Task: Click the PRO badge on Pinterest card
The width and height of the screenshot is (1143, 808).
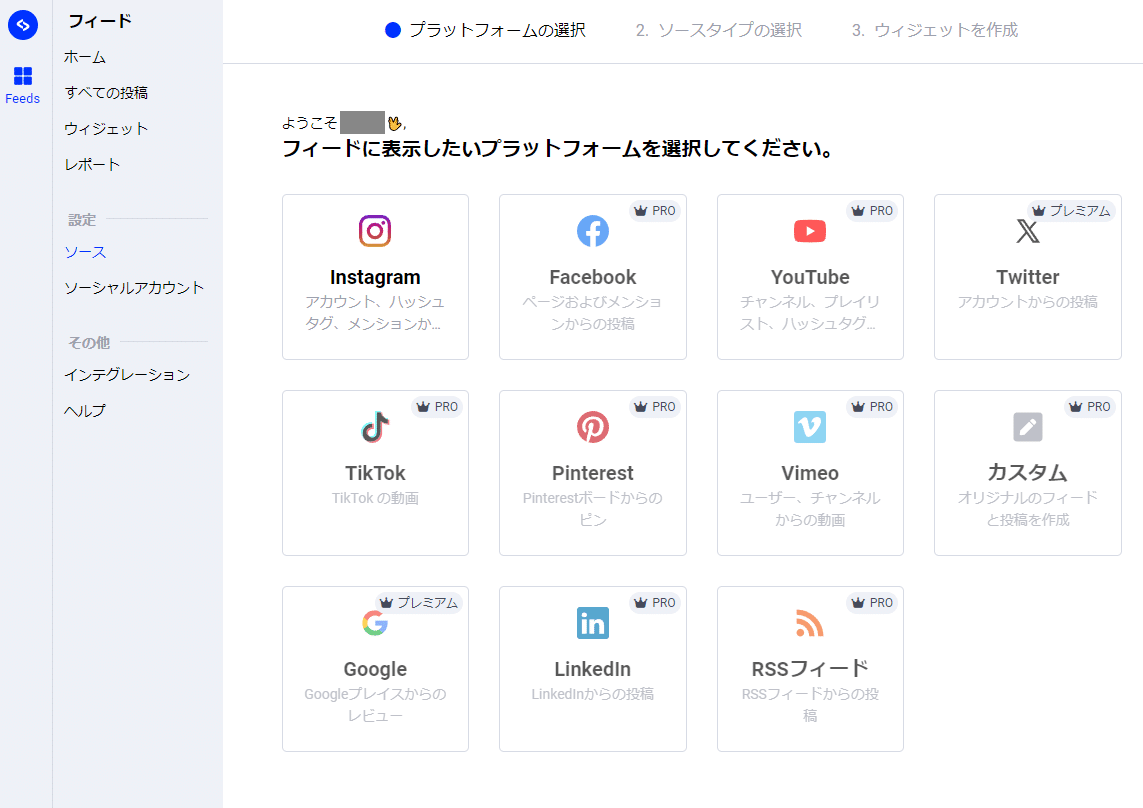Action: click(655, 407)
